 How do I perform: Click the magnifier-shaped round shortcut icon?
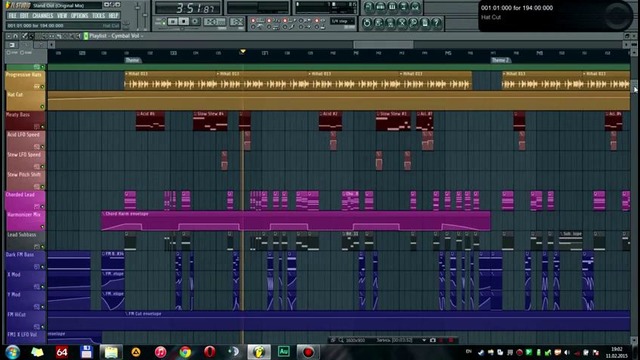pos(413,23)
